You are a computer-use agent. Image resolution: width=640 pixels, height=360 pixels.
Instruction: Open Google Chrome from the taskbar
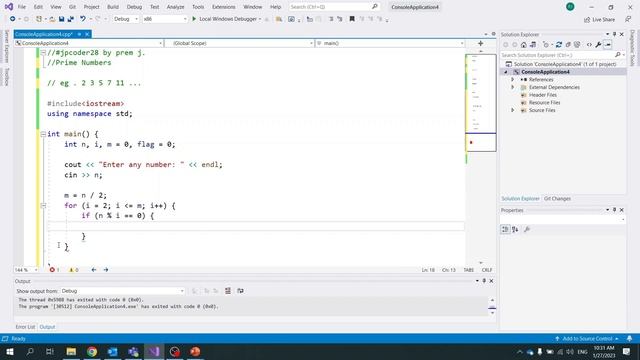point(92,351)
